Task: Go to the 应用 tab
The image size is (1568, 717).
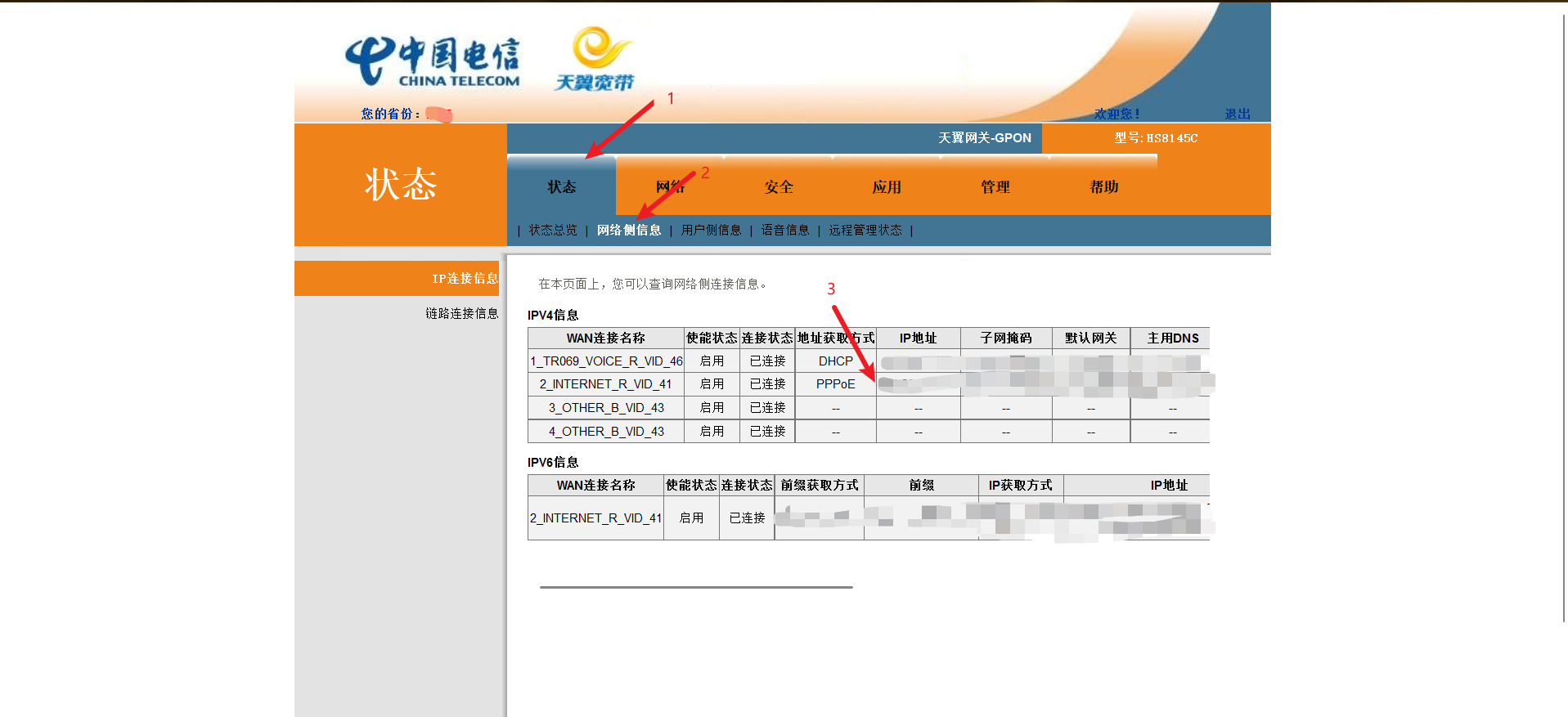Action: pos(887,187)
